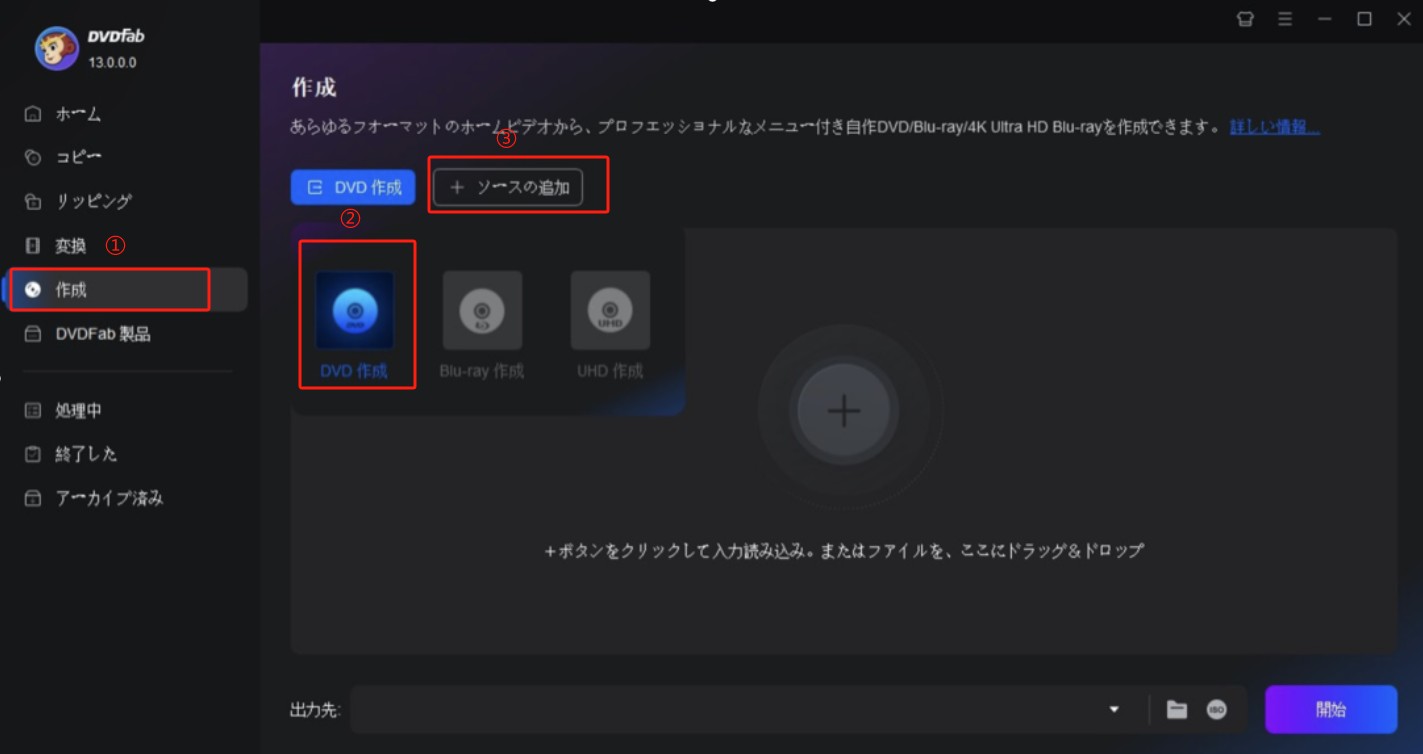The width and height of the screenshot is (1423, 754).
Task: Click the version number 13.0.0.0
Action: pos(112,62)
